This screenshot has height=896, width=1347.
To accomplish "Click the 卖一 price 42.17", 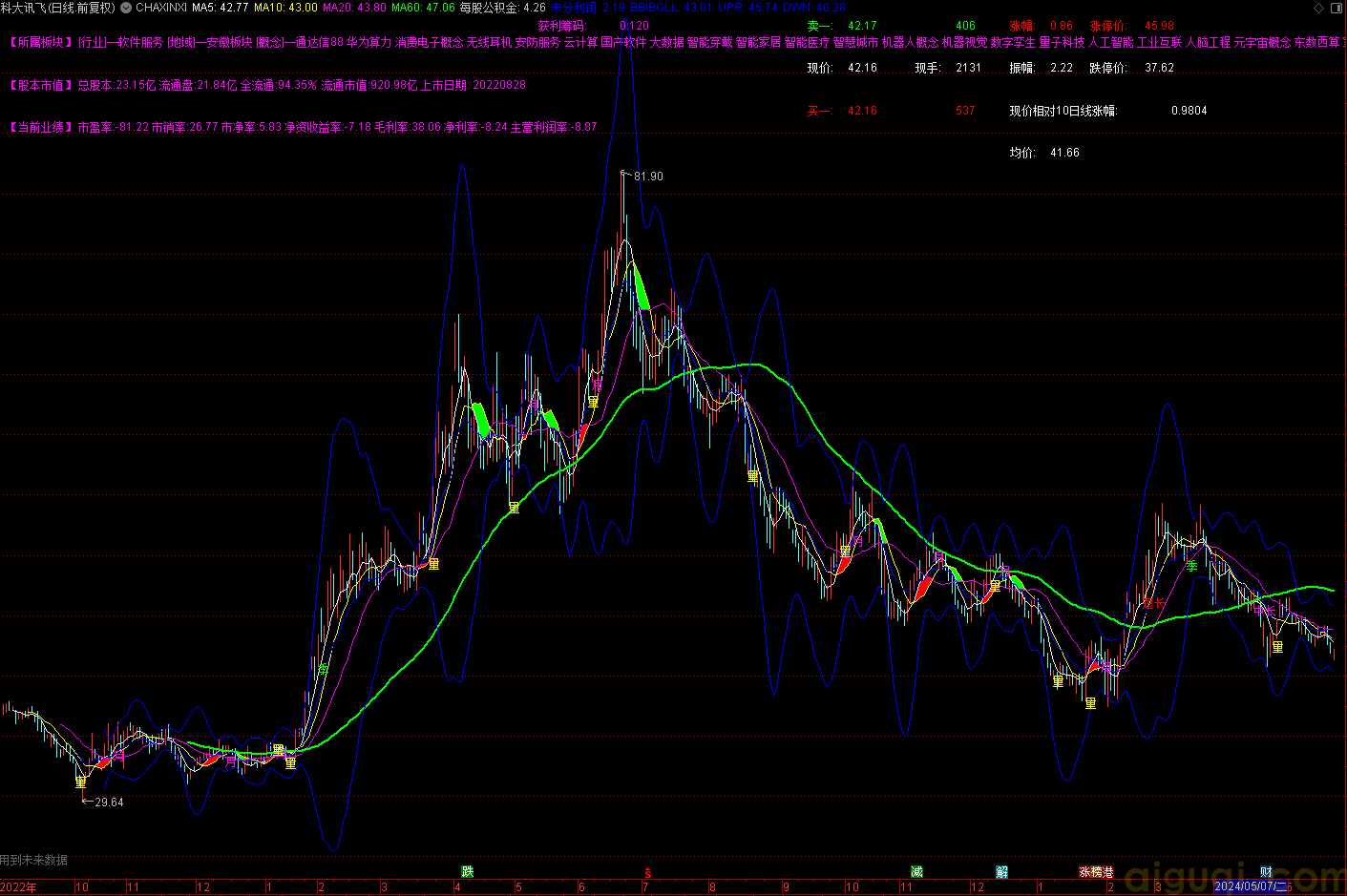I will [x=862, y=26].
